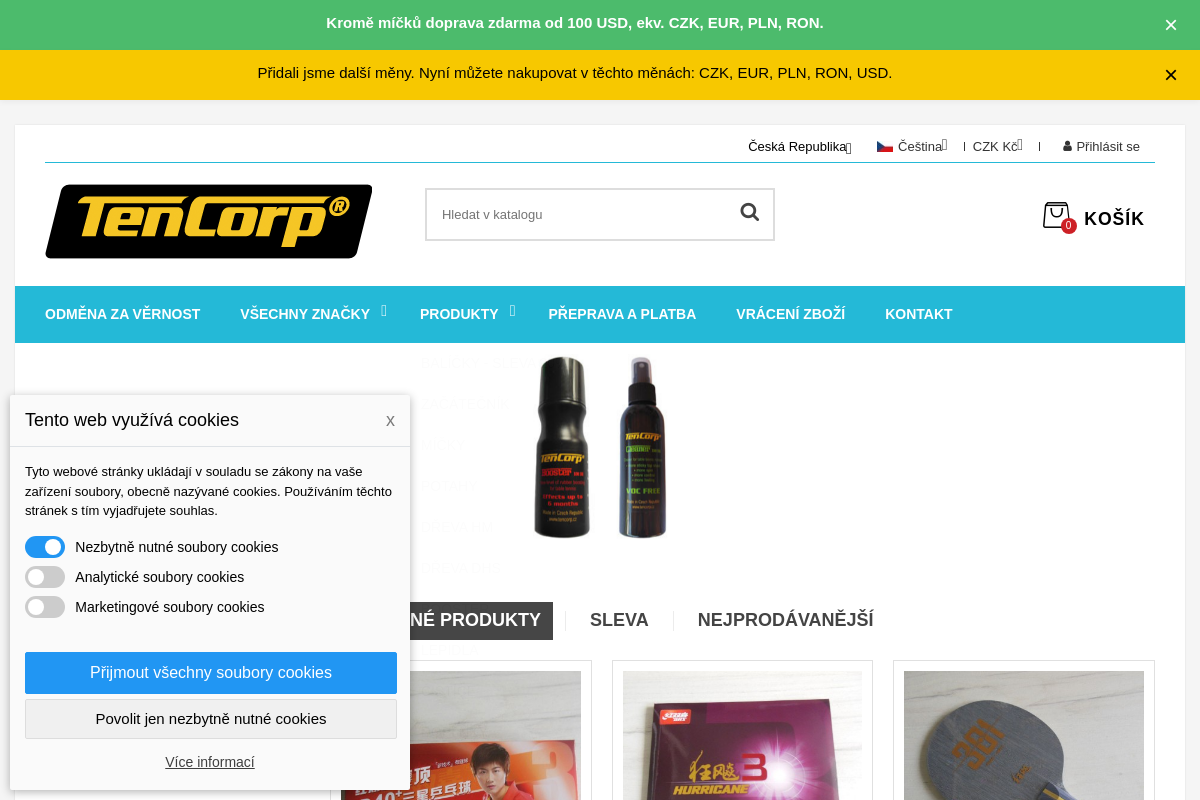Click the Czech flag language icon
Image resolution: width=1200 pixels, height=800 pixels.
point(885,147)
